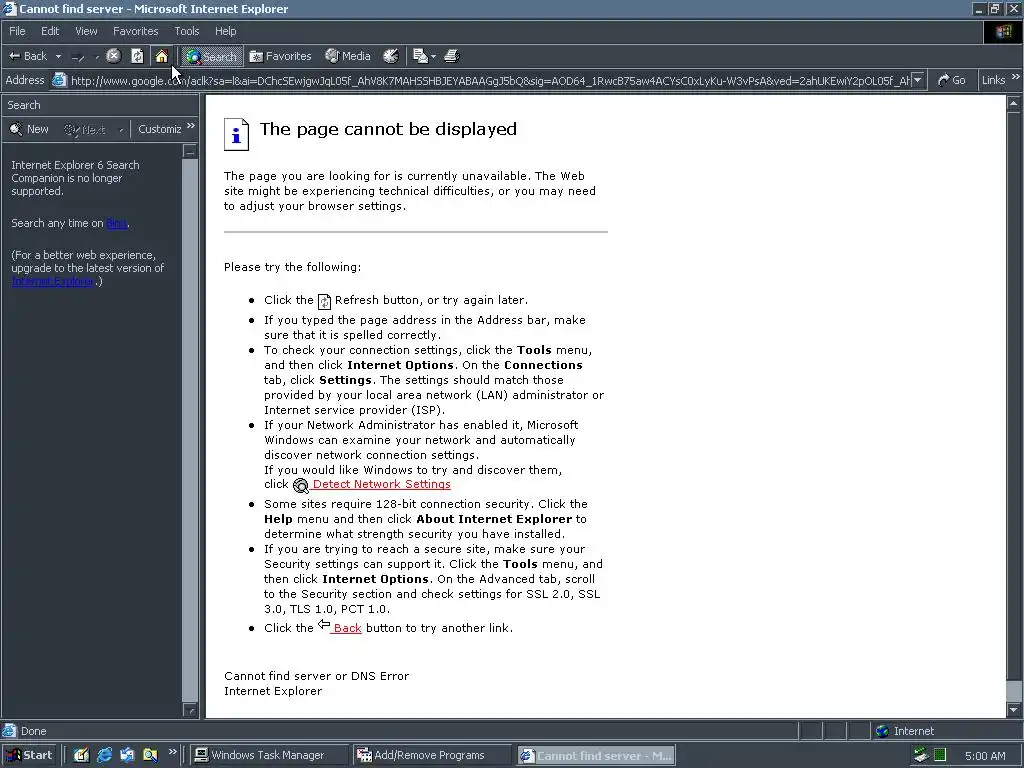1024x768 pixels.
Task: Click heading 'The page cannot be displayed'
Action: point(388,129)
